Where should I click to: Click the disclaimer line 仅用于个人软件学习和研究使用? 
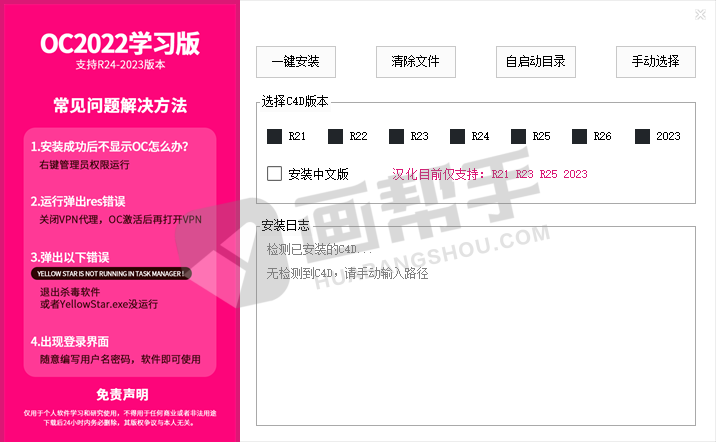coord(120,413)
